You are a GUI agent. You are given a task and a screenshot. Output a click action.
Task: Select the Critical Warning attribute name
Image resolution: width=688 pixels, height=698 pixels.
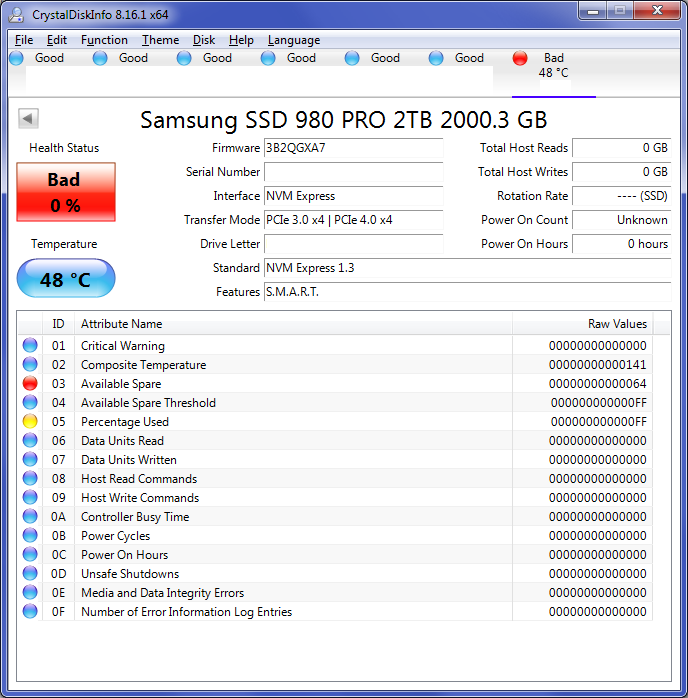coord(123,346)
